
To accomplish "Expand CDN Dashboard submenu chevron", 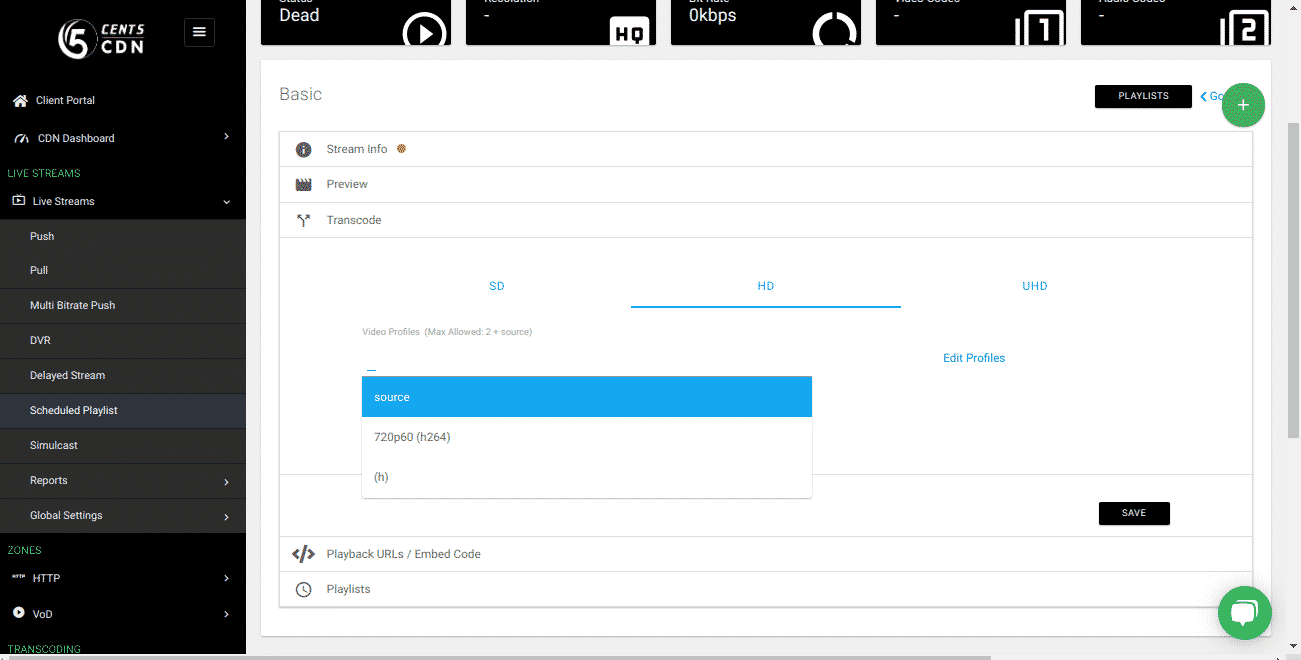I will click(226, 137).
